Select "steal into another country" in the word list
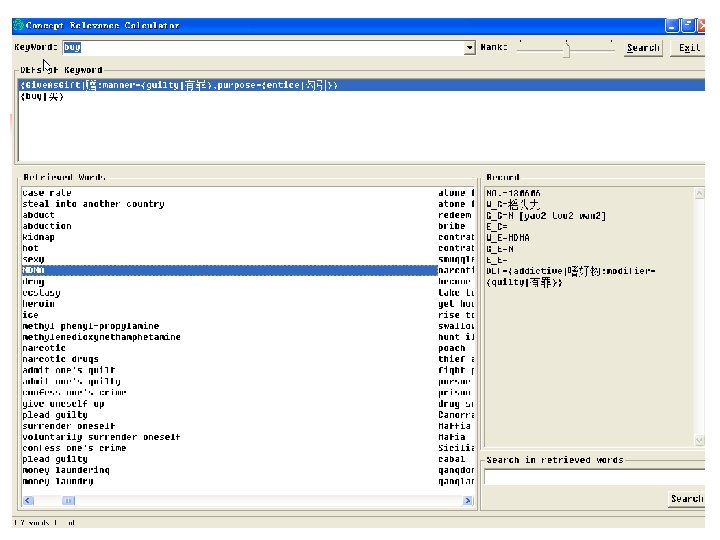Image resolution: width=720 pixels, height=540 pixels. 93,204
